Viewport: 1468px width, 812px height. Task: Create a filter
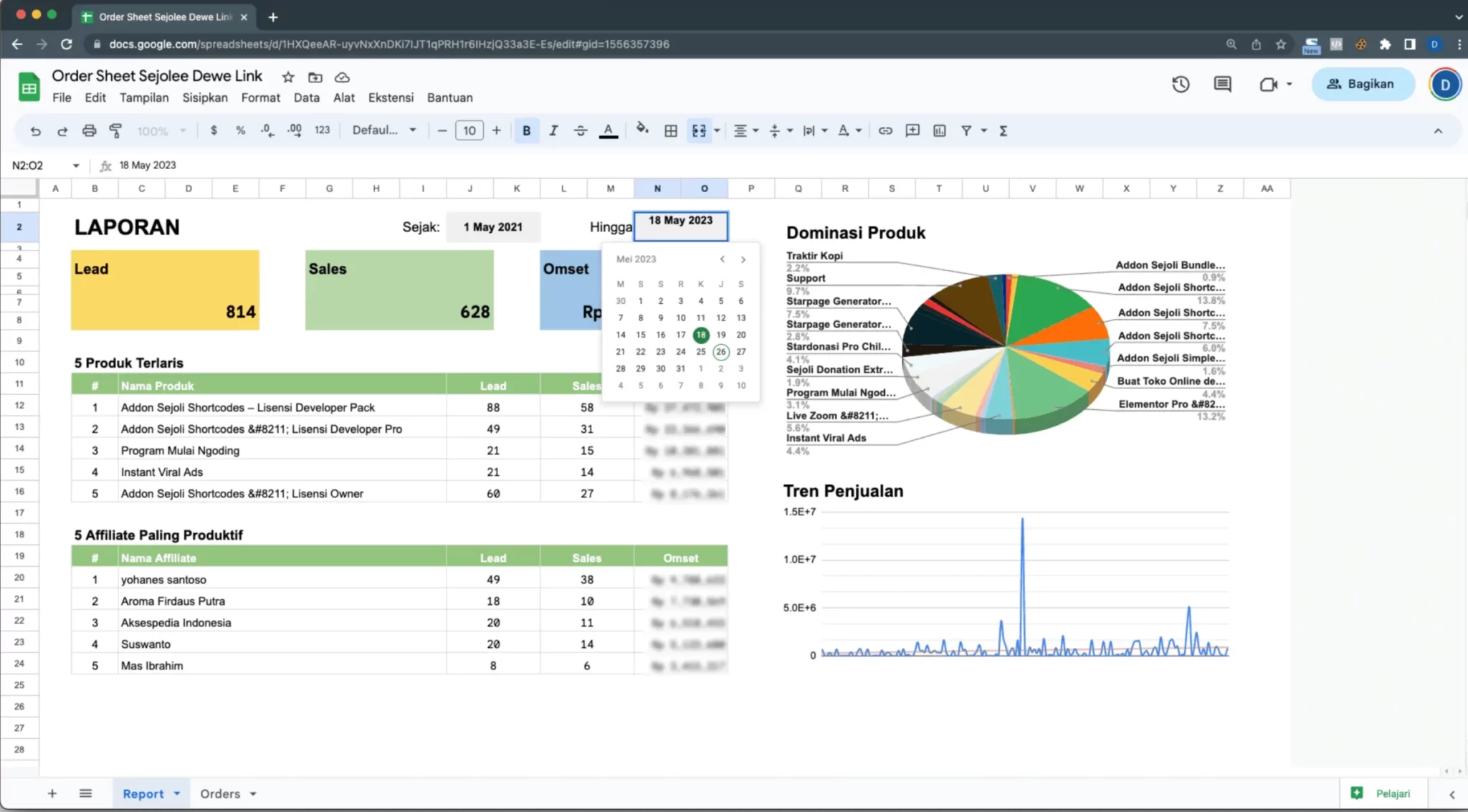(966, 130)
